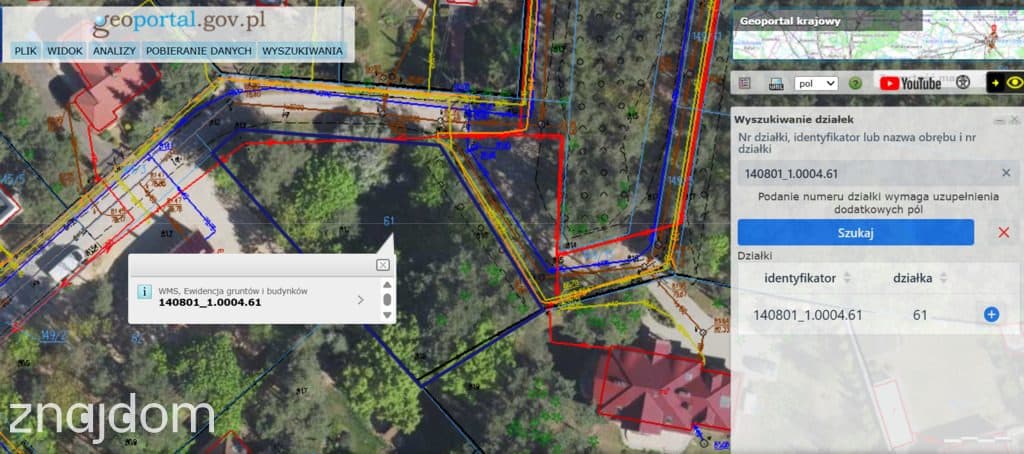The height and width of the screenshot is (454, 1024).
Task: Clear the parcel search field with the X
Action: (1006, 173)
